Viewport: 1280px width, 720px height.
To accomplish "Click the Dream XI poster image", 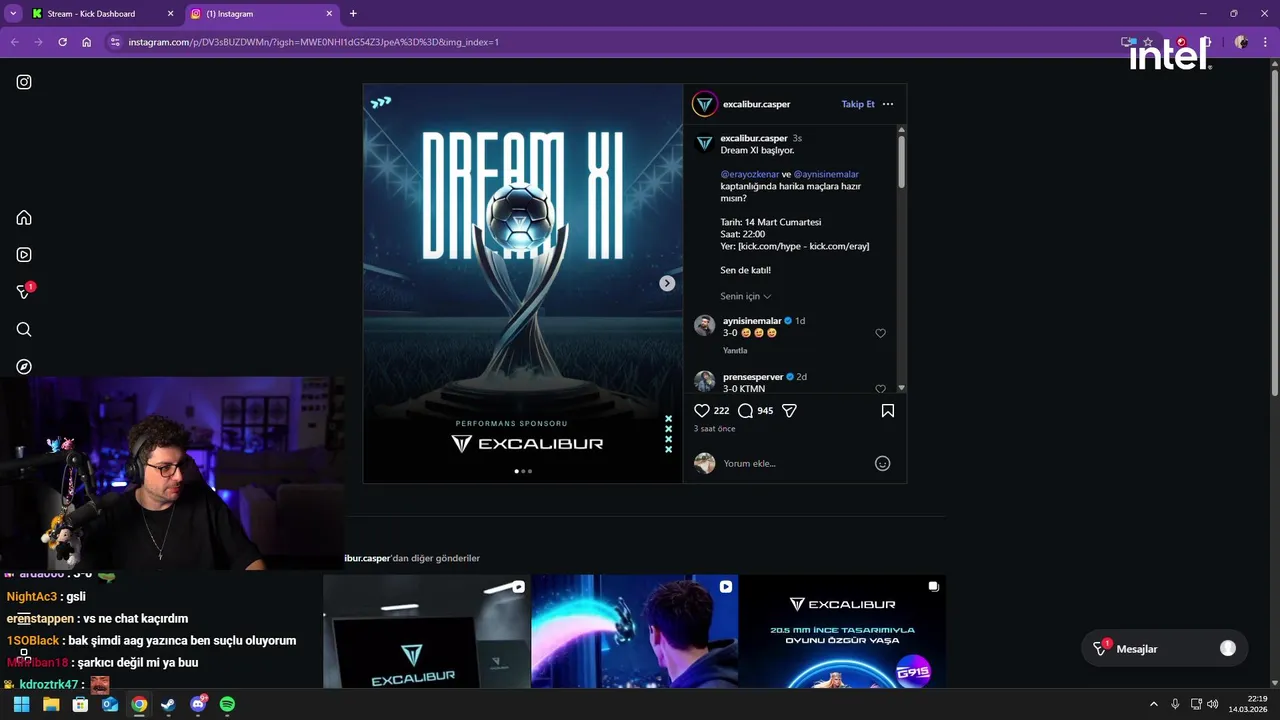I will pyautogui.click(x=523, y=284).
